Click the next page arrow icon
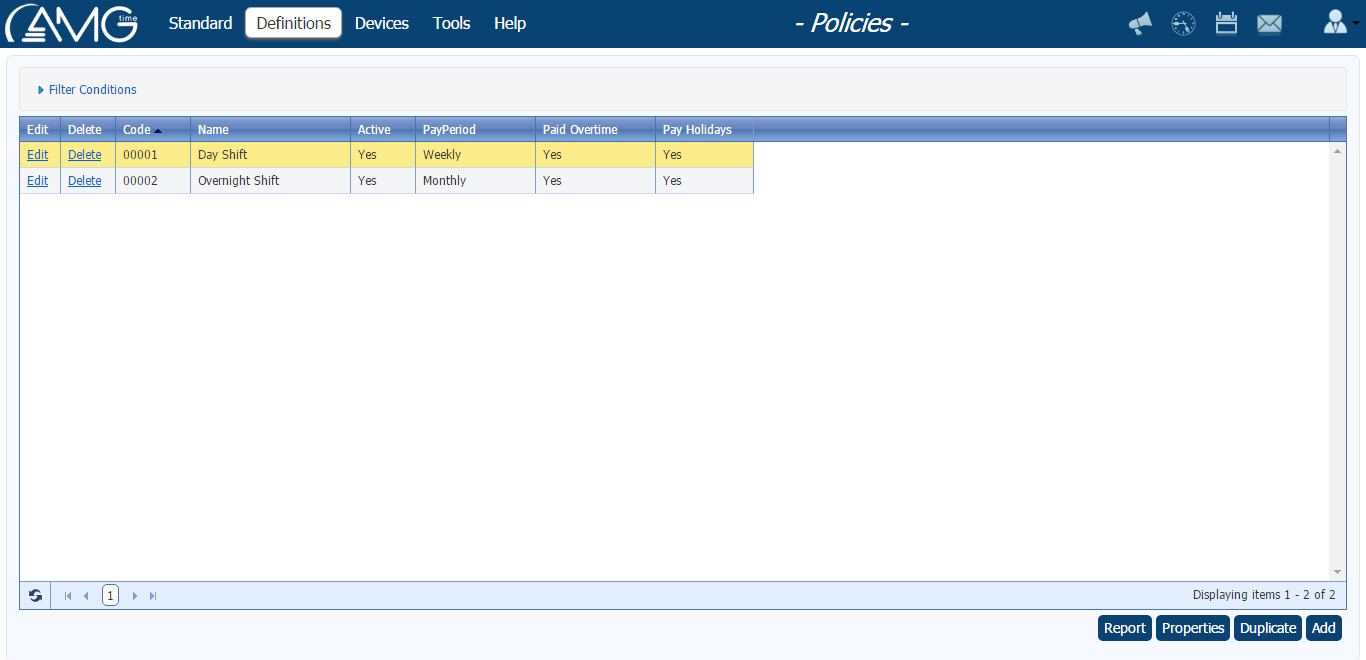This screenshot has width=1366, height=660. pos(135,596)
